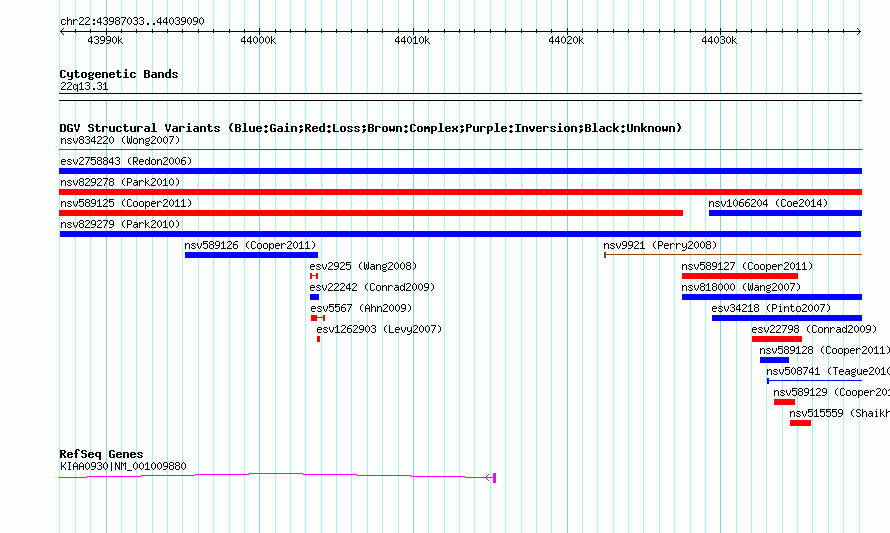Select variant label esv22798 (Conrad2009)
This screenshot has width=890, height=533.
814,329
